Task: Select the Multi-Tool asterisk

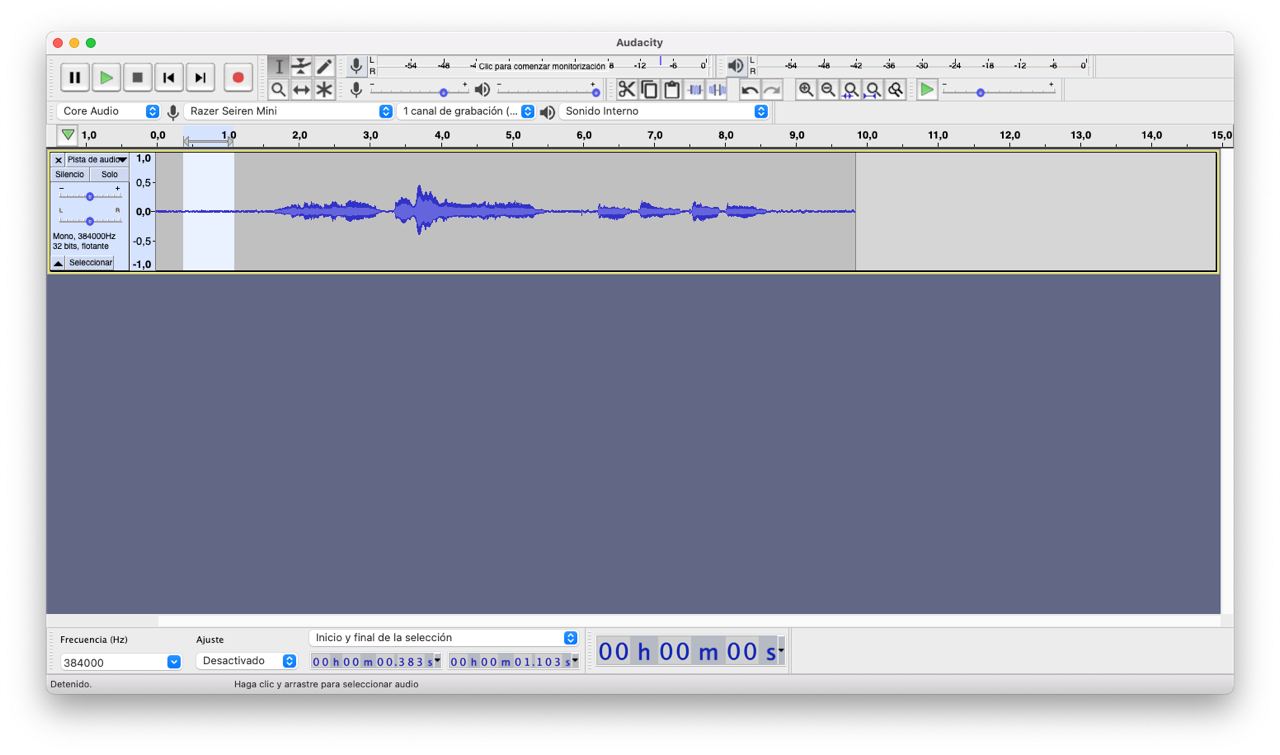Action: click(x=325, y=89)
